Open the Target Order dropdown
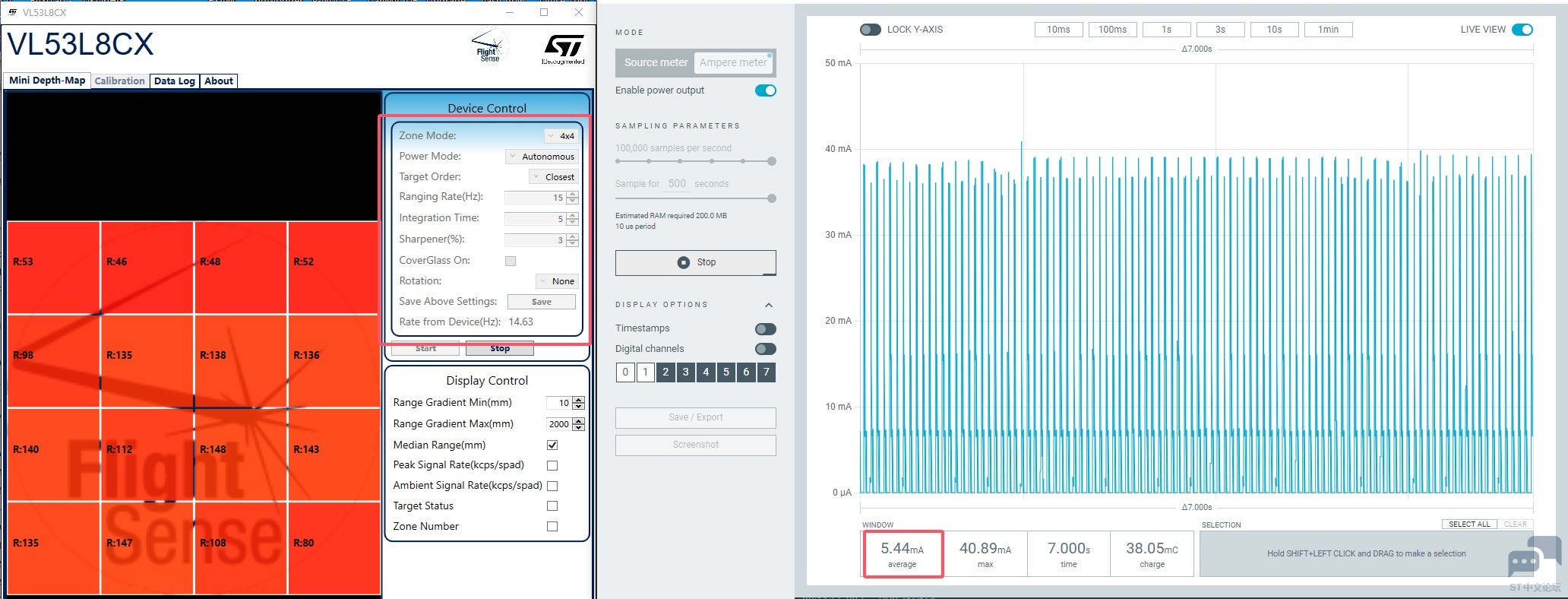1568x599 pixels. pos(554,177)
